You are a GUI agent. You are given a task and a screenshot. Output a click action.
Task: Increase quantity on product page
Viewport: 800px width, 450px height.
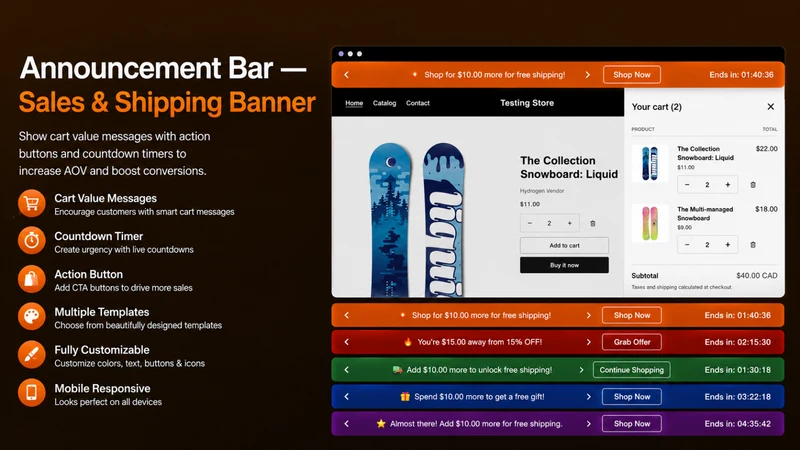coord(569,223)
